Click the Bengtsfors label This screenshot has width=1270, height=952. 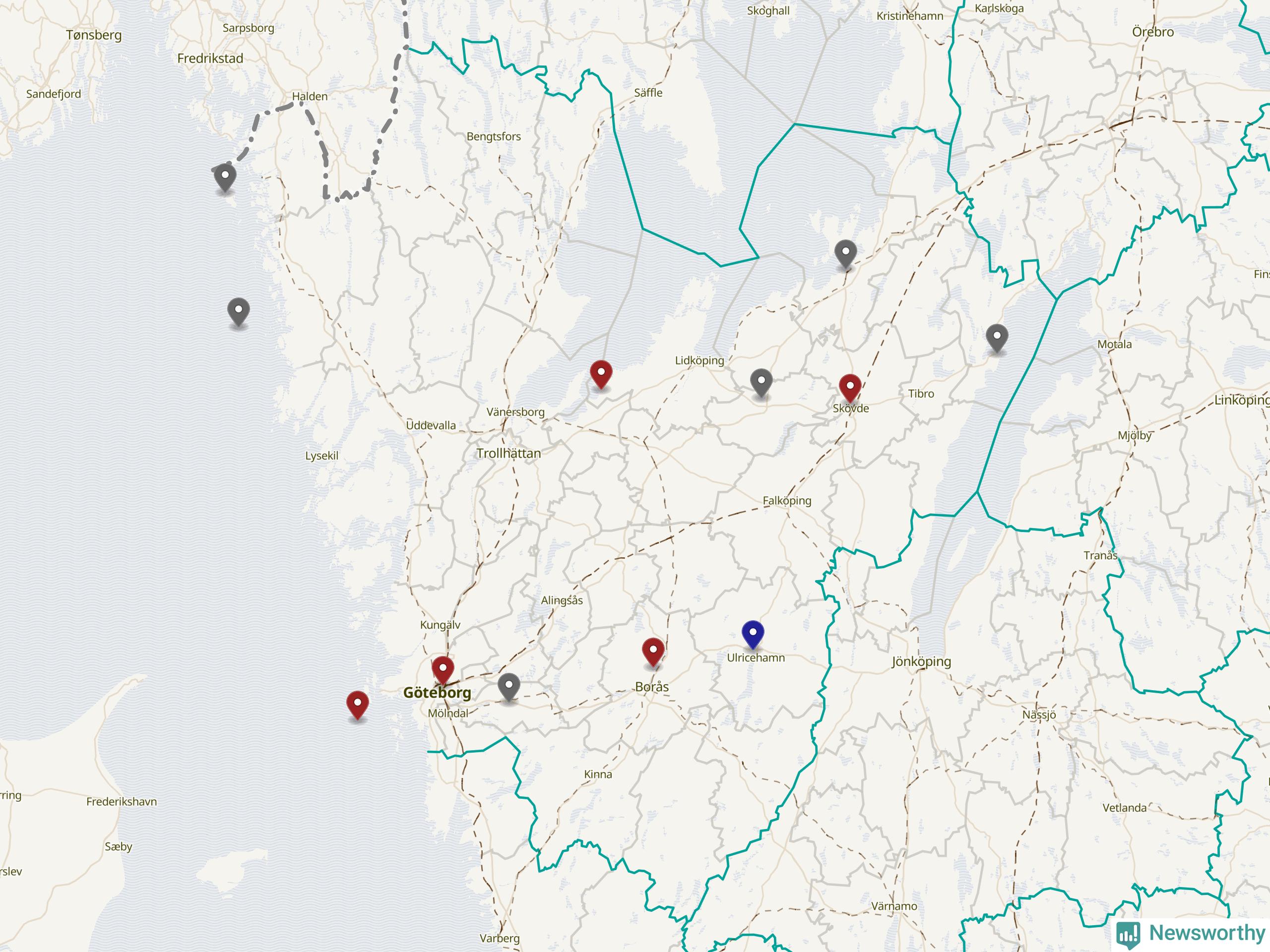494,136
